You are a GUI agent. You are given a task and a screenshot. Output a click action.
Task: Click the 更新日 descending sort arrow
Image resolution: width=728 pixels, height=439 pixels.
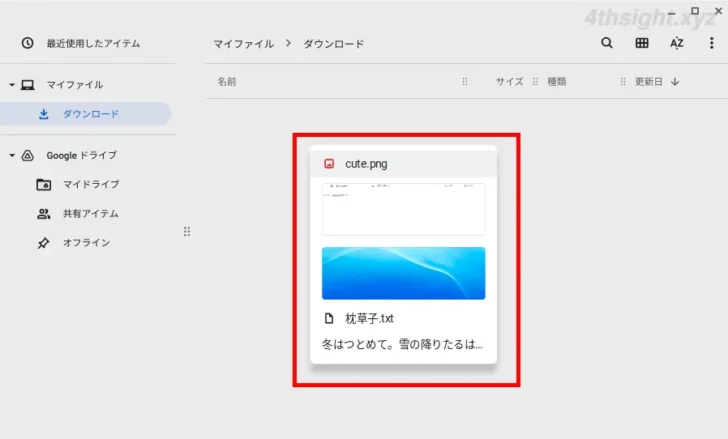[x=675, y=82]
